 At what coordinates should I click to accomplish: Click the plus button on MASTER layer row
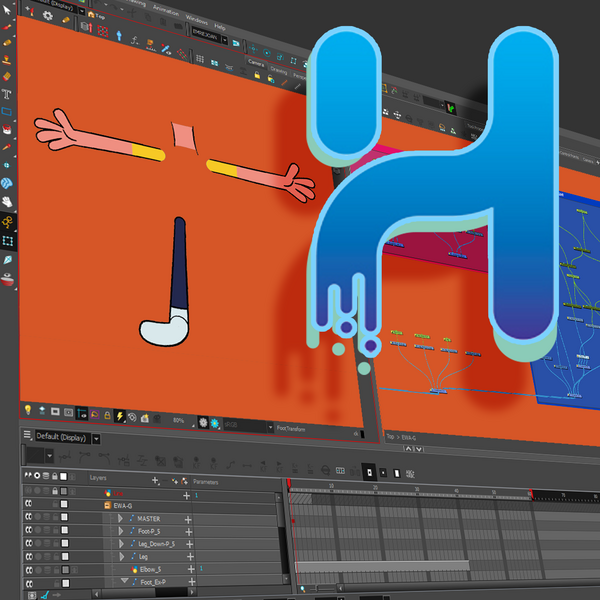[188, 520]
